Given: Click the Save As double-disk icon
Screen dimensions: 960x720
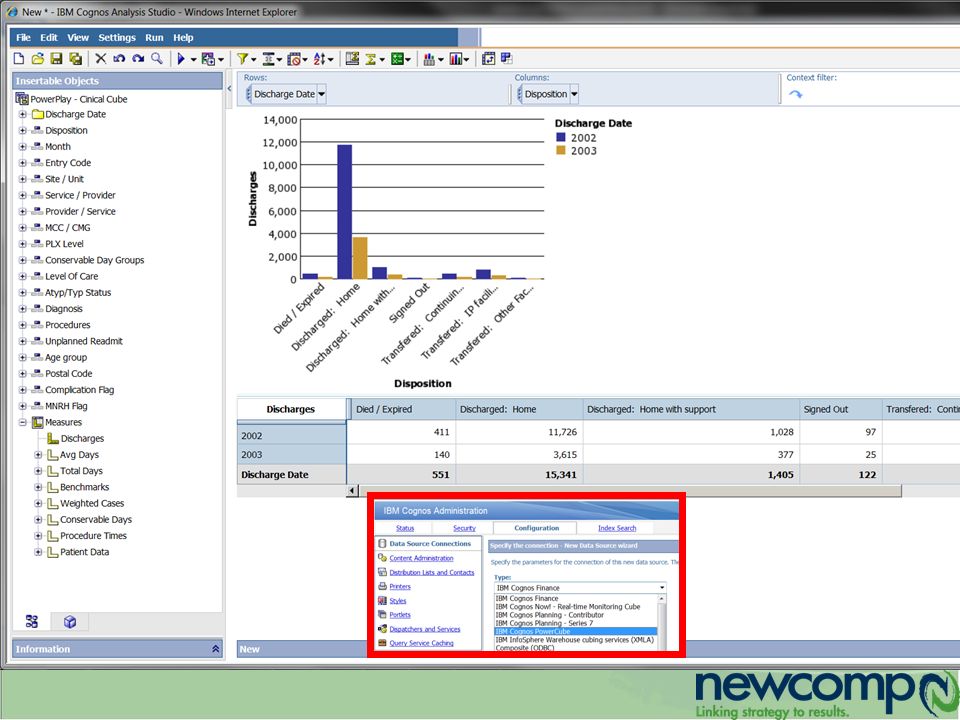Looking at the screenshot, I should coord(75,59).
